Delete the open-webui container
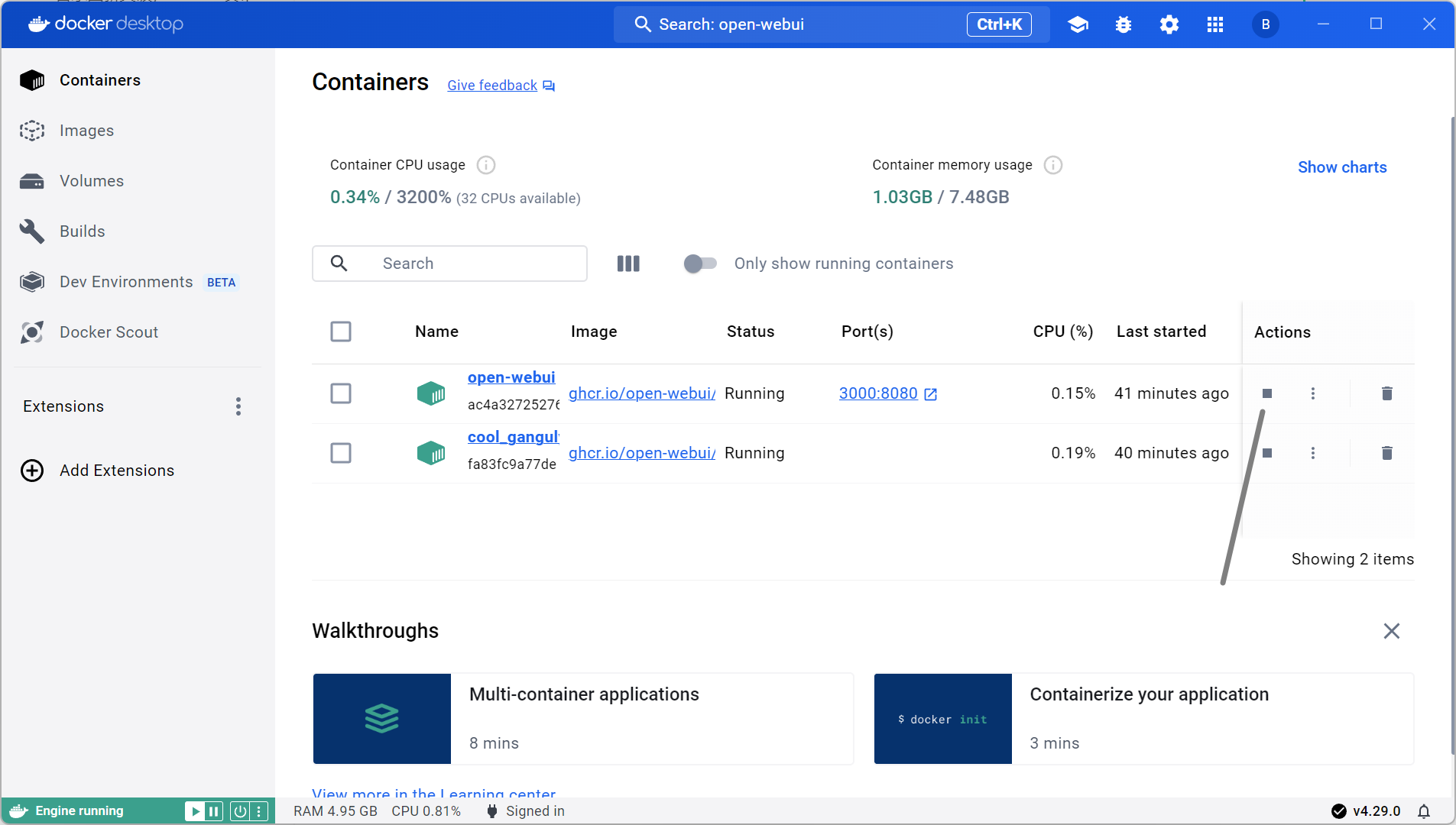This screenshot has width=1456, height=825. click(1387, 393)
